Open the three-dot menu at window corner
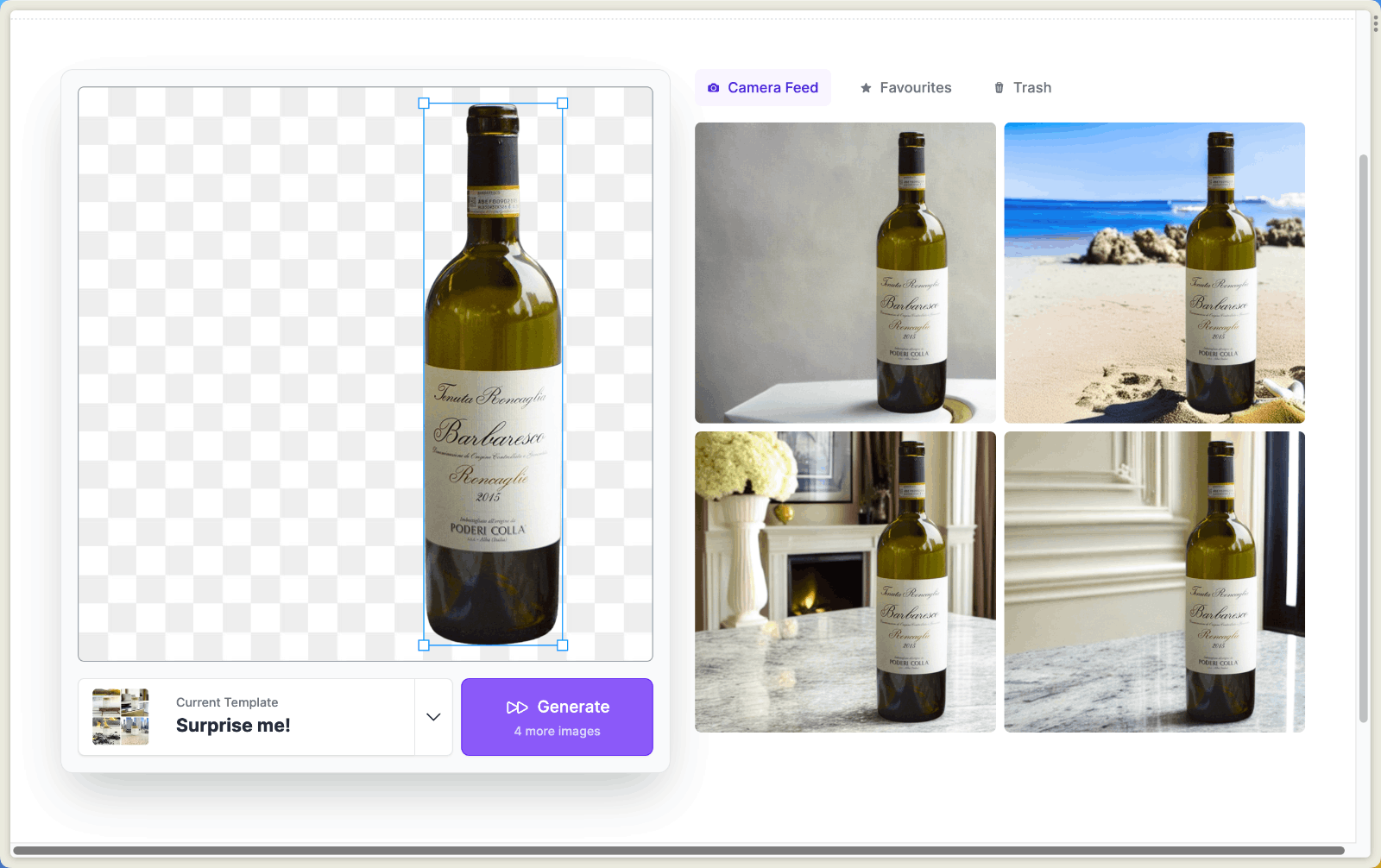Screen dimensions: 1381x868 [x=1375, y=23]
